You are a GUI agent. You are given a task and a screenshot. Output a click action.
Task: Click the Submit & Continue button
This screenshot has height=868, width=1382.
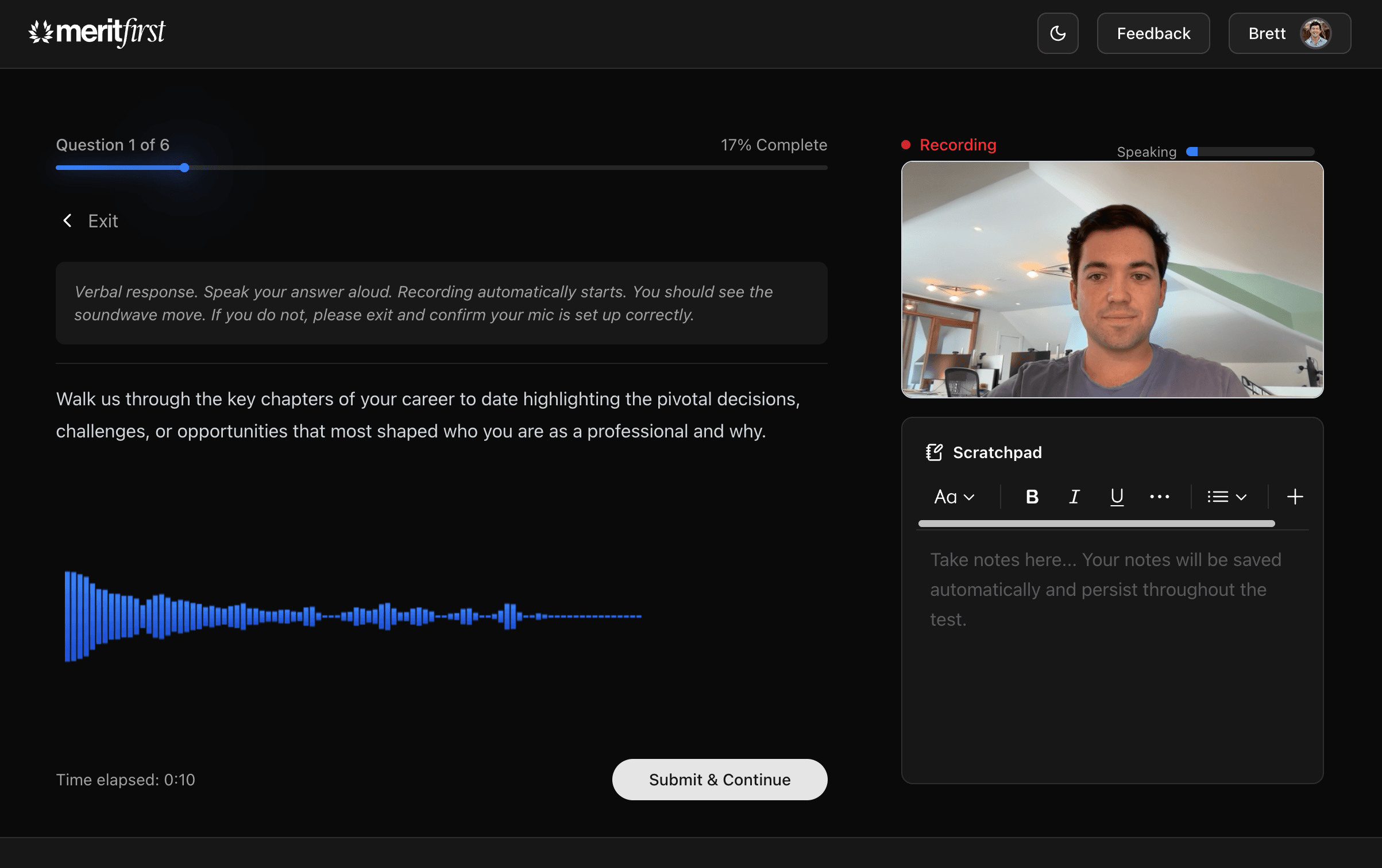719,780
